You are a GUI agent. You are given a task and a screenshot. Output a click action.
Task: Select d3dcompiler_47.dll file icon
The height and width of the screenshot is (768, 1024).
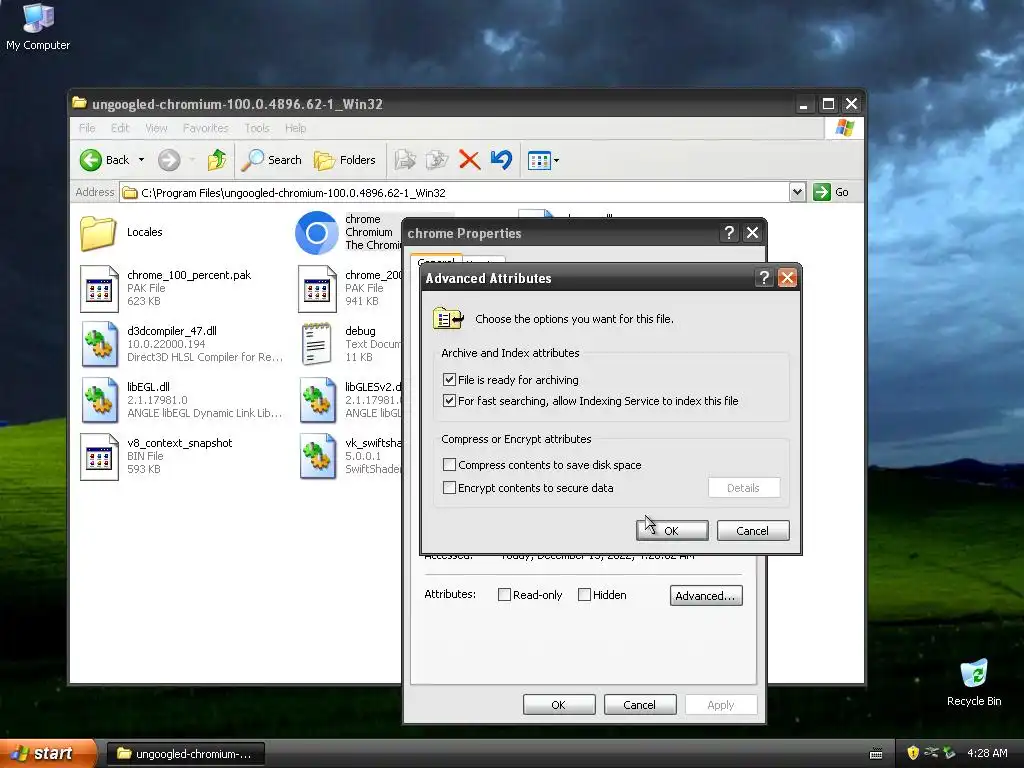(x=99, y=345)
